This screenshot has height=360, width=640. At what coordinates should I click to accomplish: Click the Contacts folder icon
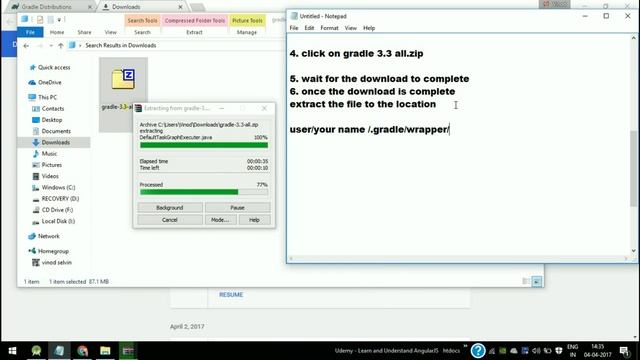click(36, 109)
